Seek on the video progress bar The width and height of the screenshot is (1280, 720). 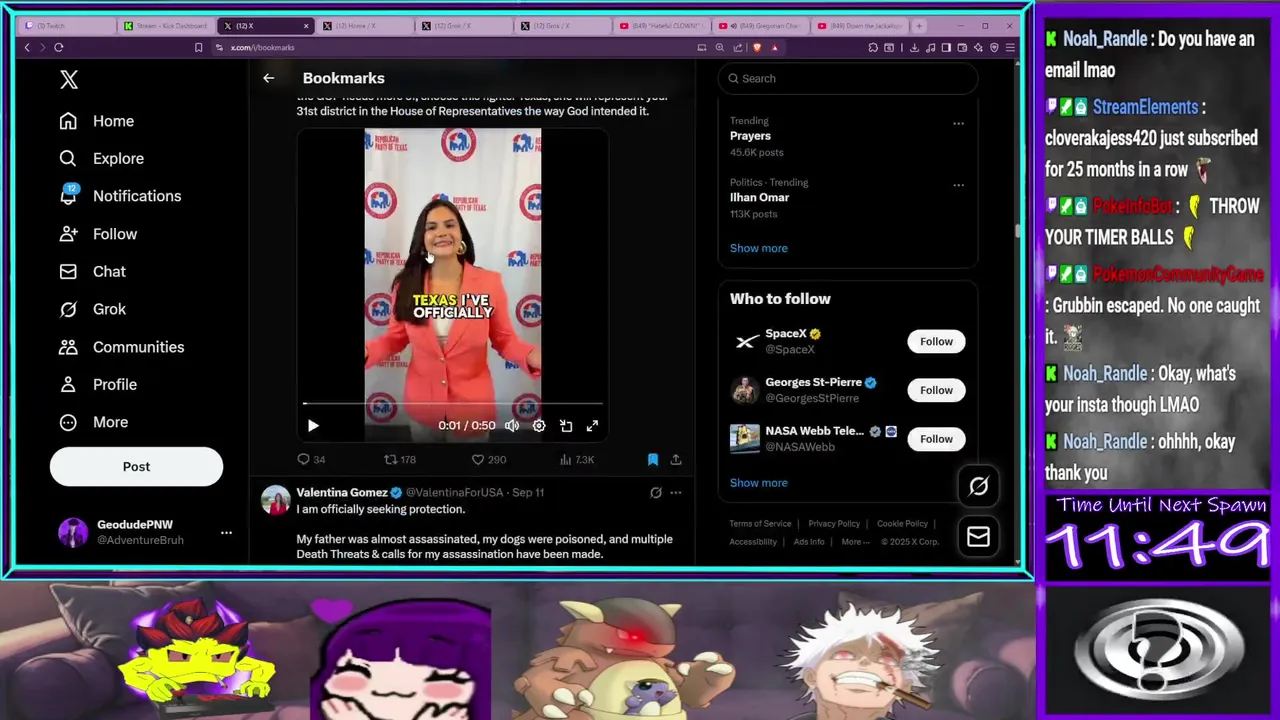453,404
